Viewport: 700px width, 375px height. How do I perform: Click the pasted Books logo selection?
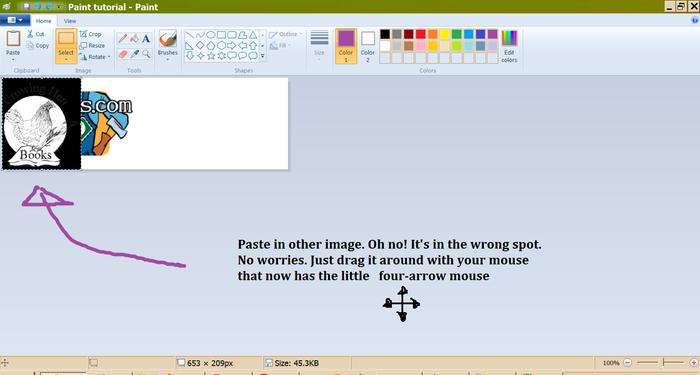(x=42, y=124)
